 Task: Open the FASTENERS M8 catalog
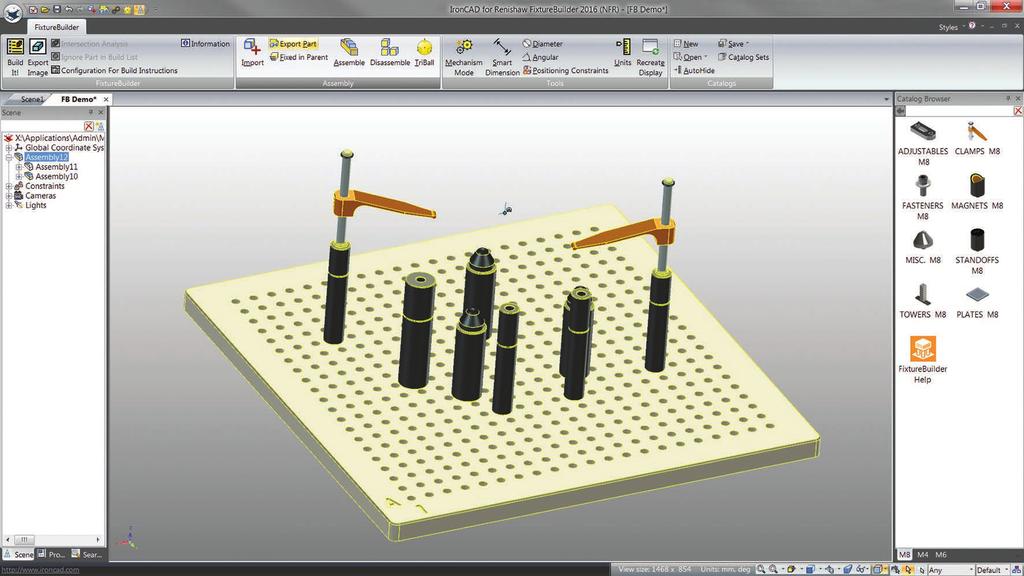(923, 197)
